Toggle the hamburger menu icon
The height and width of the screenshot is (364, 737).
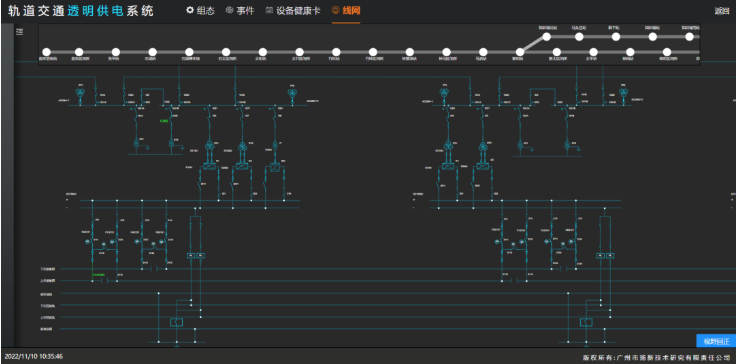(19, 32)
